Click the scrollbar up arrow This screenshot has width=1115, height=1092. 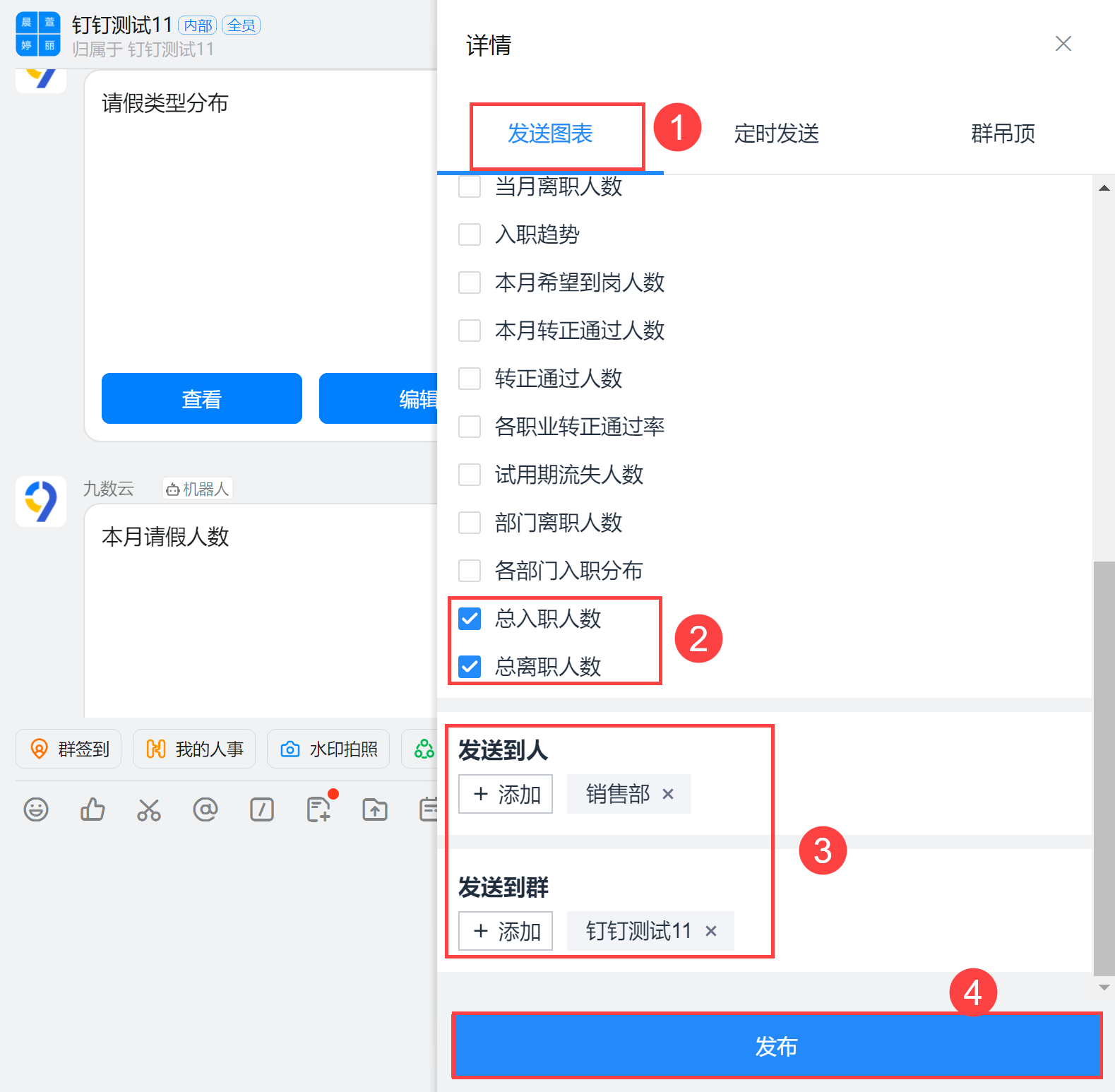1104,188
